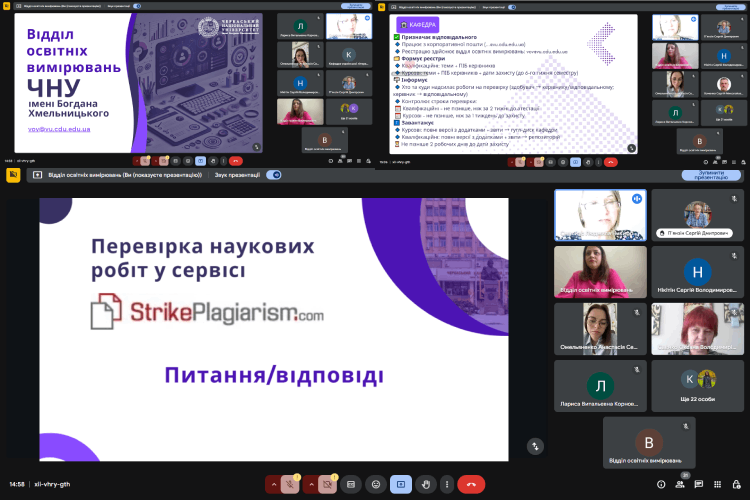Screen dimensions: 750x500
Task: Toggle 'Звук презентації' switch in bottom window
Action: [274, 175]
